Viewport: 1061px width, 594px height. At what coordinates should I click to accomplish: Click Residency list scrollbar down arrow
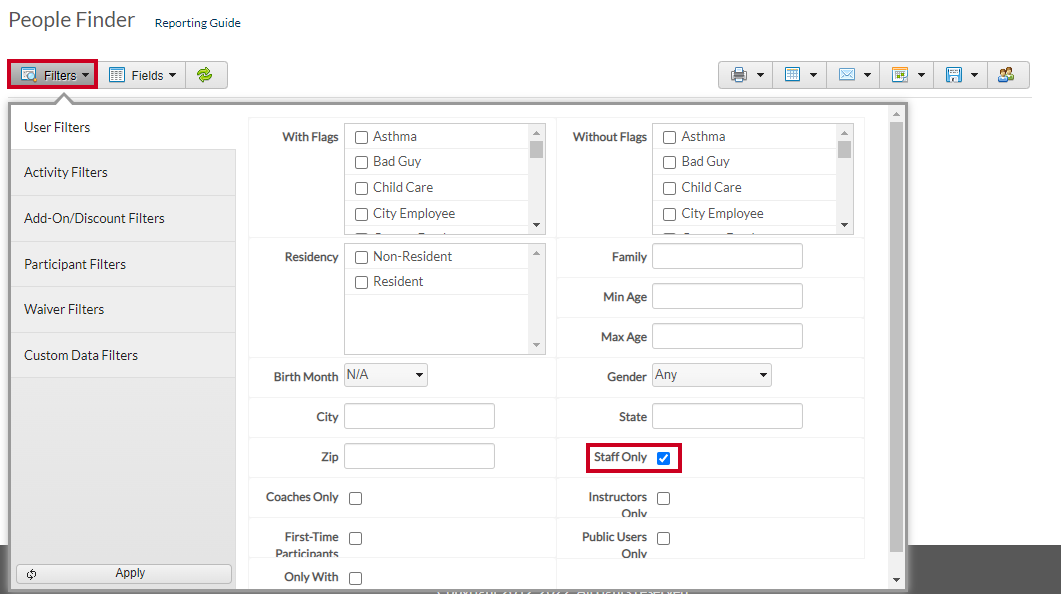tap(537, 345)
